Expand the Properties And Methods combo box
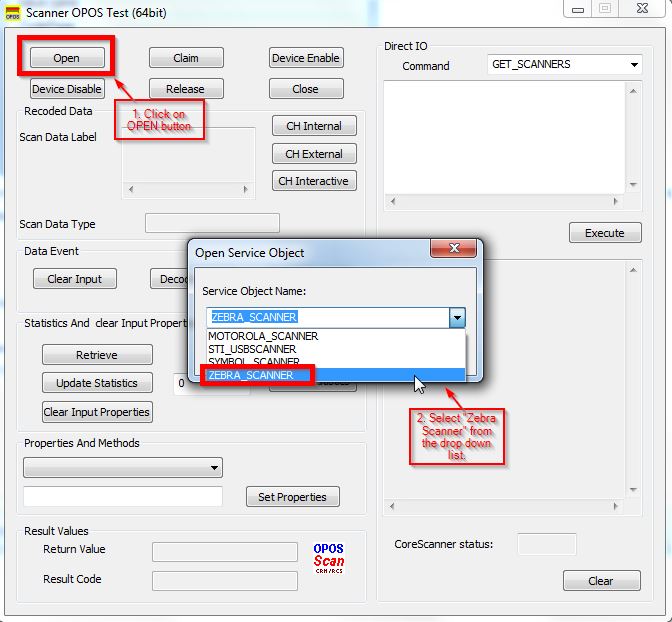The height and width of the screenshot is (622, 672). pyautogui.click(x=214, y=468)
